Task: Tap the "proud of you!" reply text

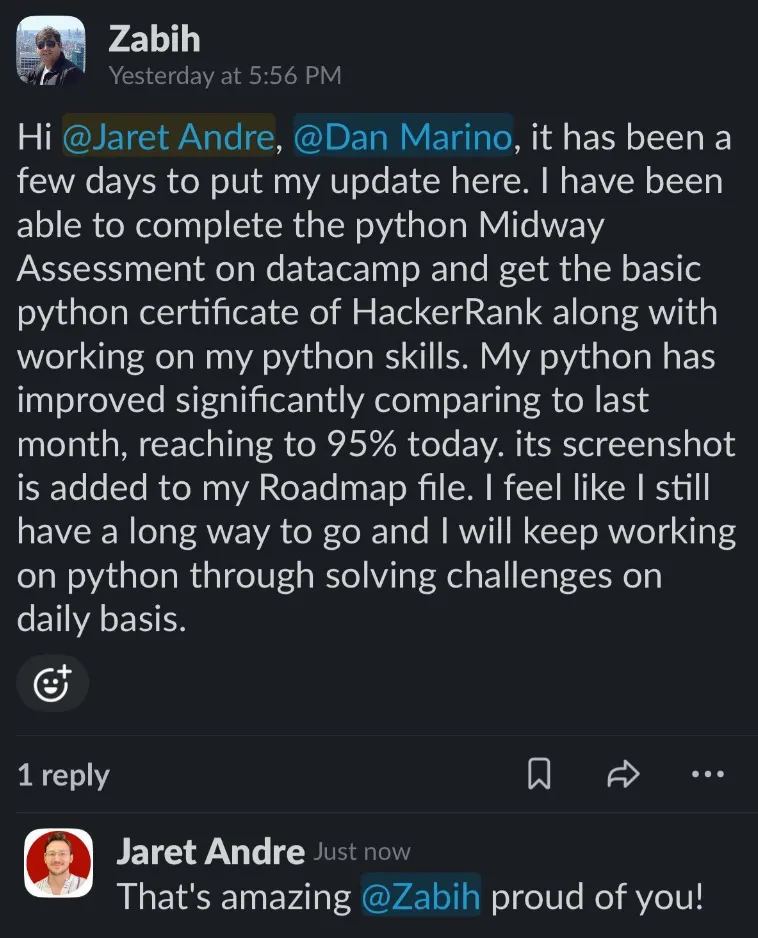Action: [598, 897]
